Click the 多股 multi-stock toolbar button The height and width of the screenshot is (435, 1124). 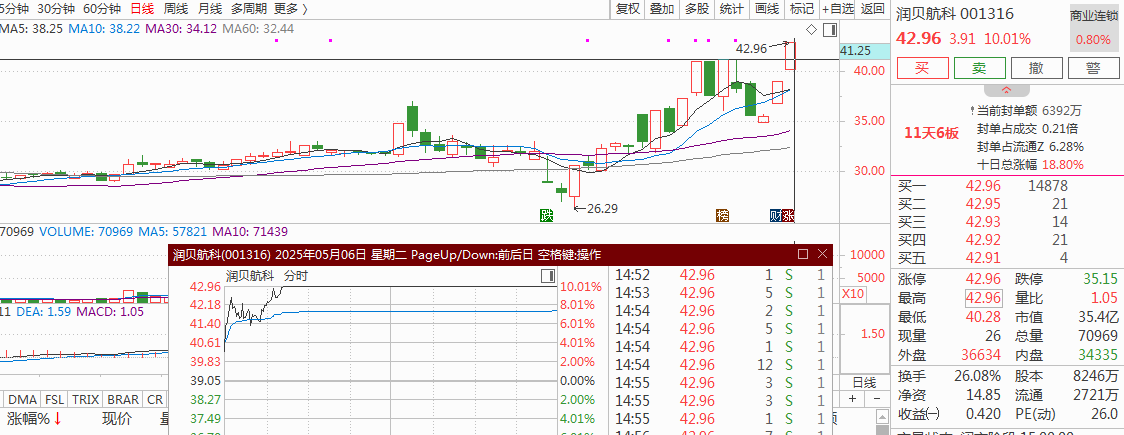click(x=697, y=9)
